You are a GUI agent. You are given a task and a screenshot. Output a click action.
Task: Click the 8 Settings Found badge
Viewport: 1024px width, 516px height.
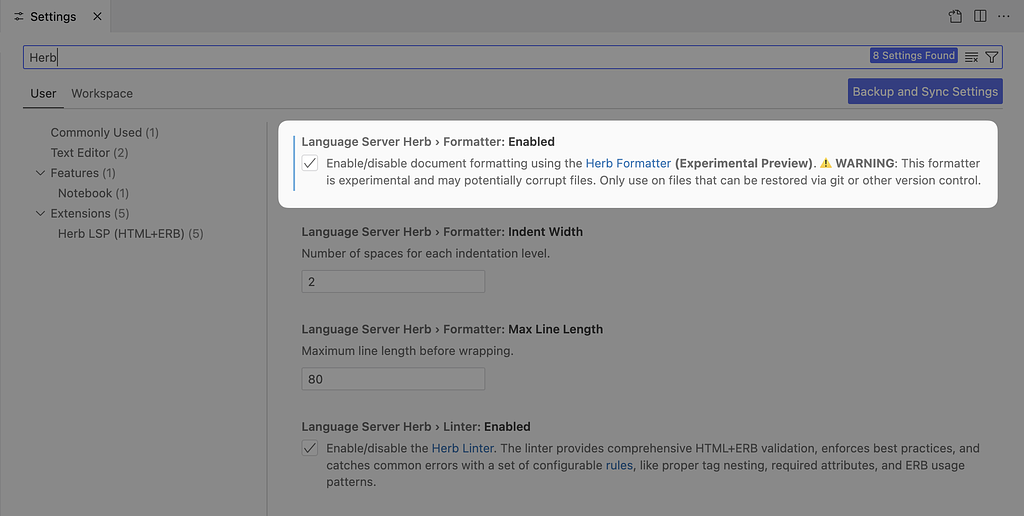click(x=914, y=56)
